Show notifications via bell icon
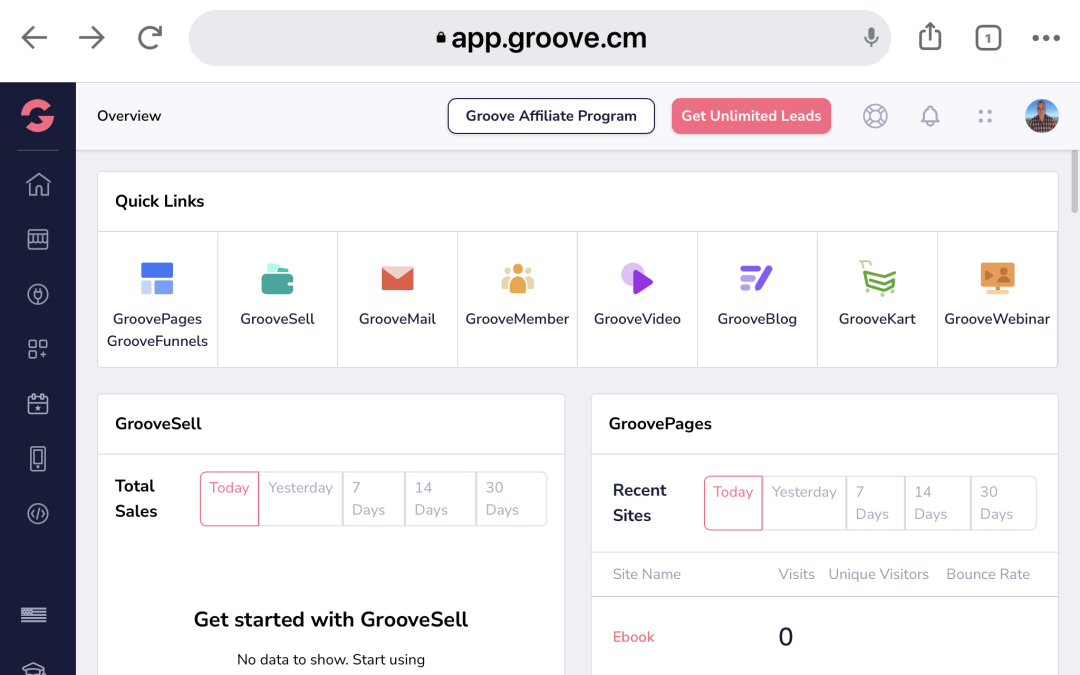 (x=930, y=116)
